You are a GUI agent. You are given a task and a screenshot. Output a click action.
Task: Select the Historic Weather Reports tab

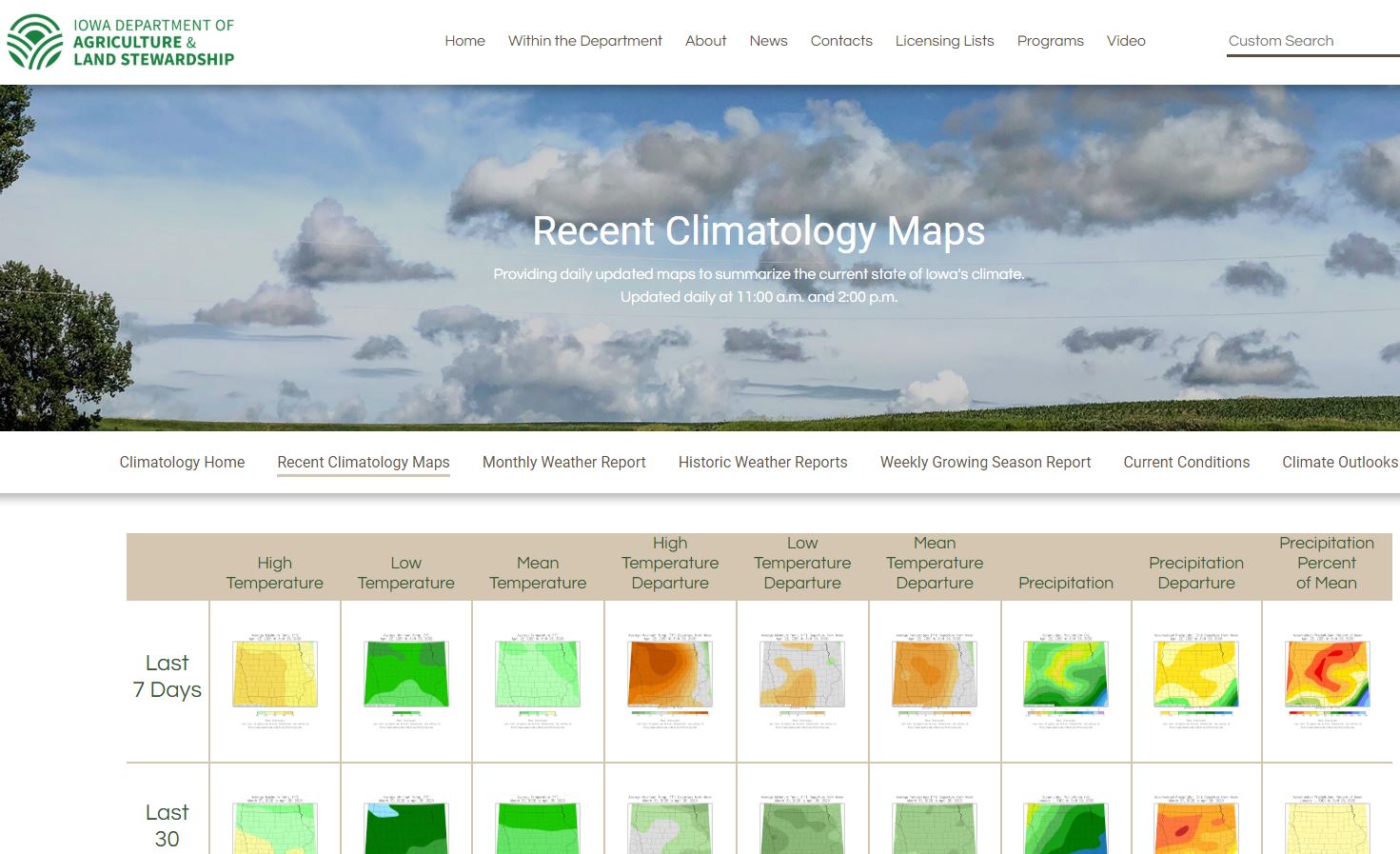762,462
